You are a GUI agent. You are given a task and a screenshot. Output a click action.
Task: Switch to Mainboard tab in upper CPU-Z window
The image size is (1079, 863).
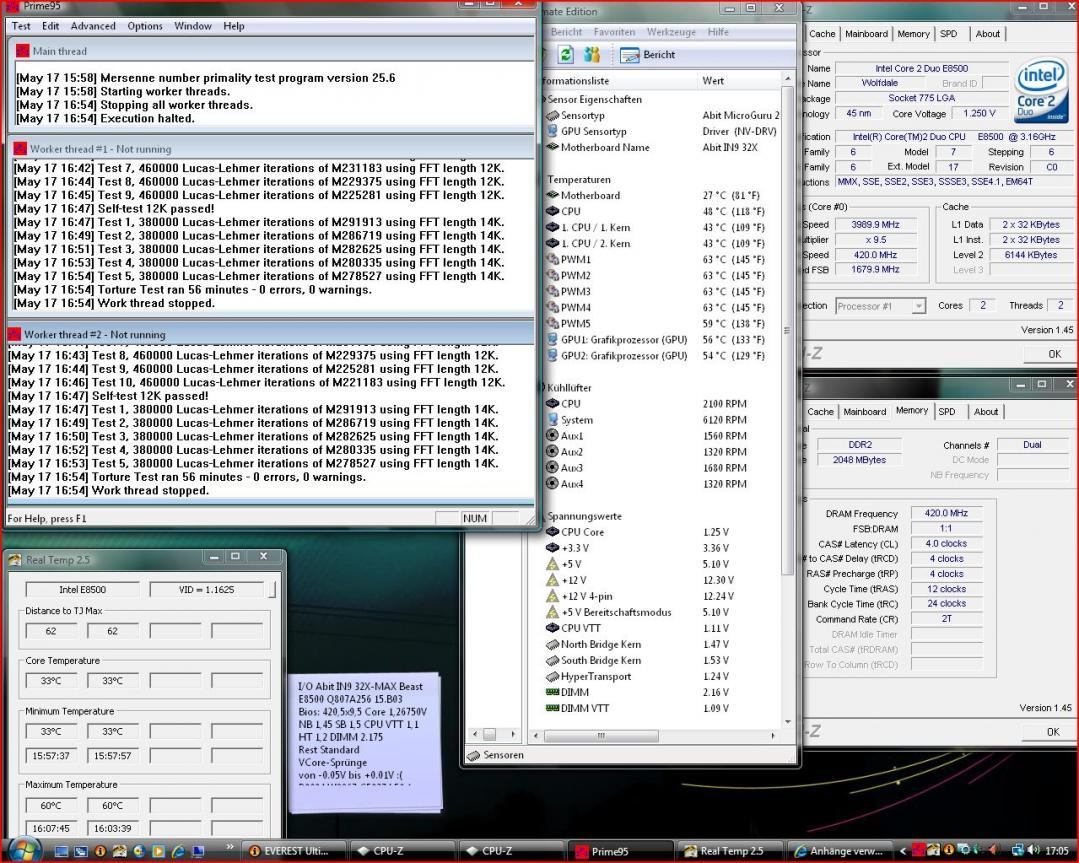(x=866, y=34)
